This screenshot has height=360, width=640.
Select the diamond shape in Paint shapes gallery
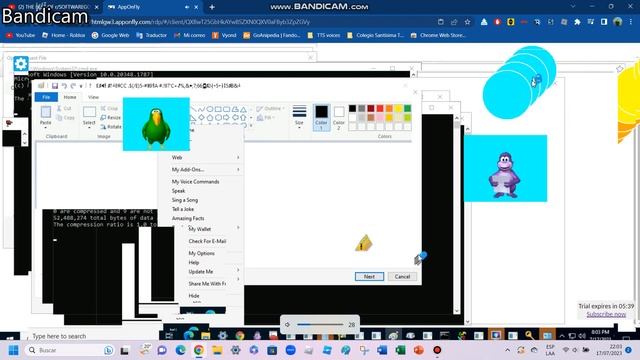pos(202,118)
